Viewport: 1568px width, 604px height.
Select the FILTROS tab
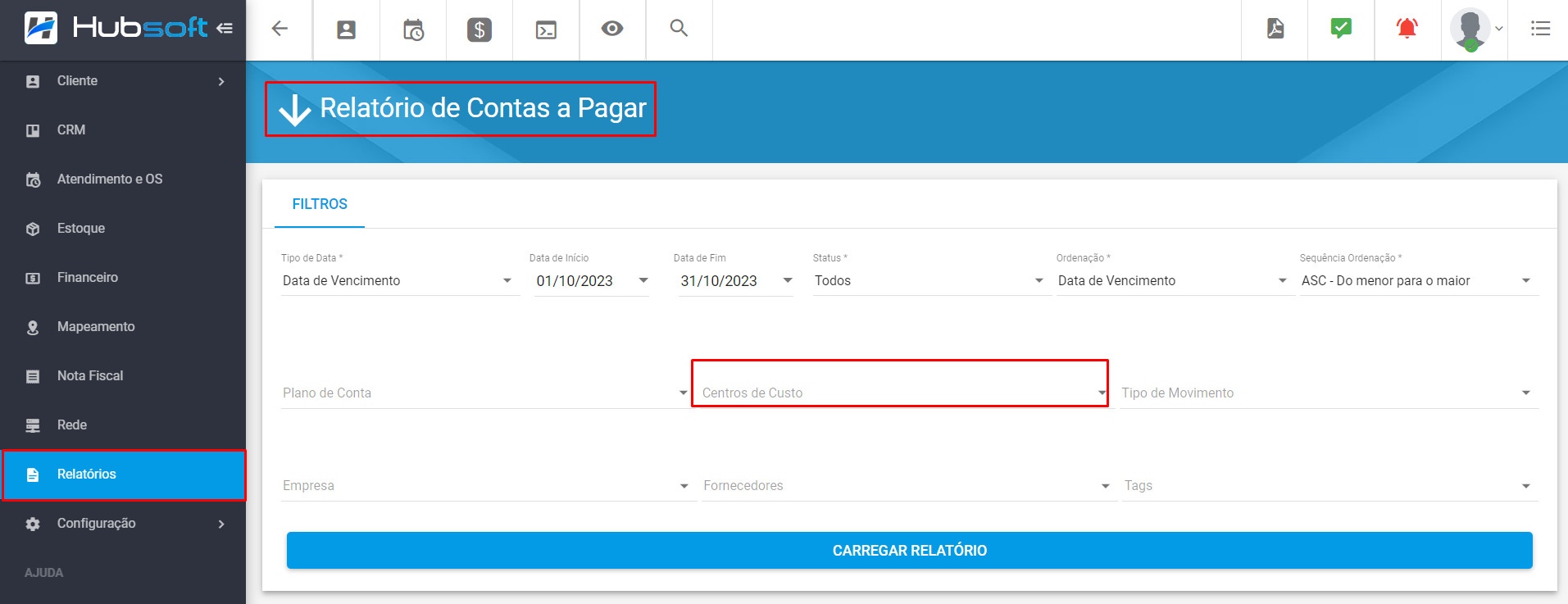[x=320, y=204]
